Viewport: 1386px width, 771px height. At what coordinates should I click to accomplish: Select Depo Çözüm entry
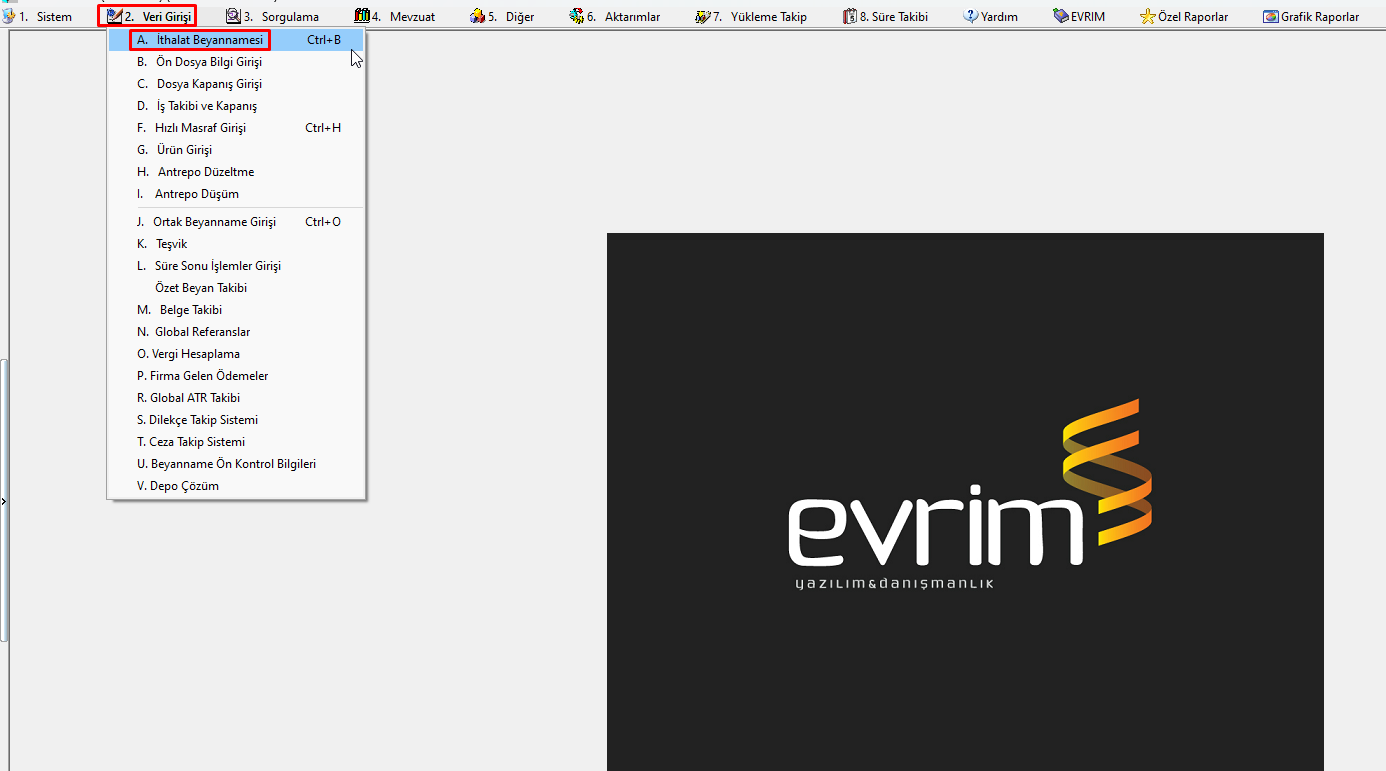point(237,486)
